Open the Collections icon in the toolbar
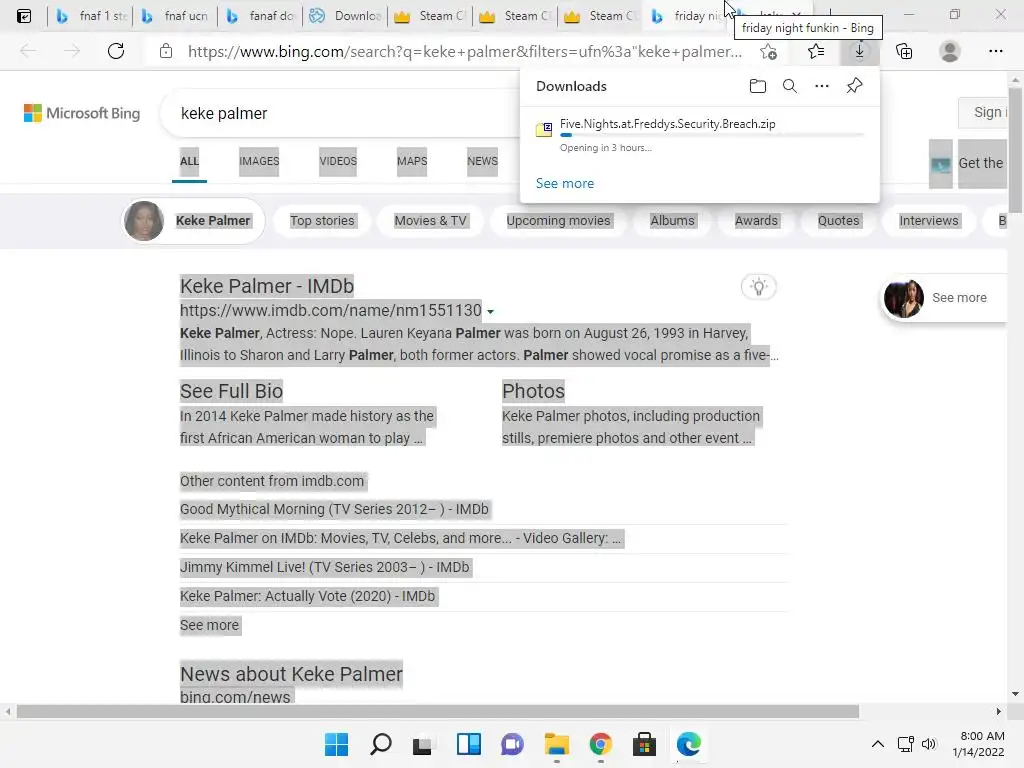 click(x=904, y=51)
